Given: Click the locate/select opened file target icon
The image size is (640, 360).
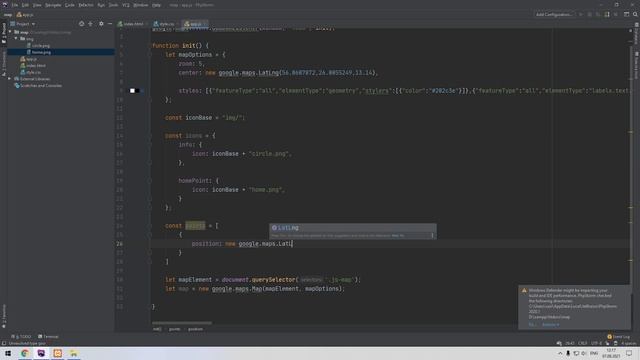Looking at the screenshot, I should tap(81, 24).
